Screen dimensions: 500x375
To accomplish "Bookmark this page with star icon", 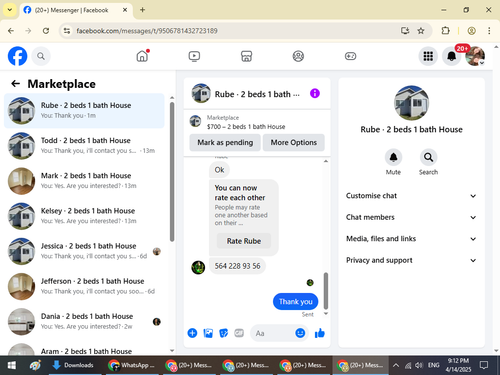I will (x=421, y=31).
